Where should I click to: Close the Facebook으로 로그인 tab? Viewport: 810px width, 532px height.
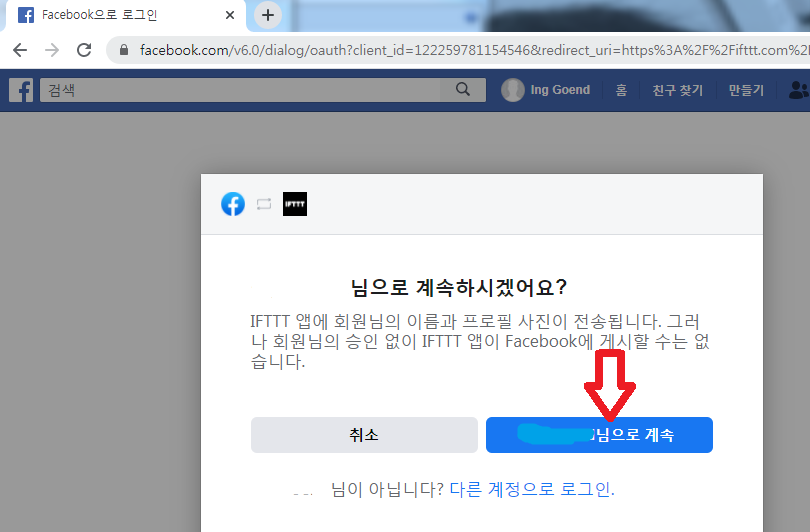230,15
